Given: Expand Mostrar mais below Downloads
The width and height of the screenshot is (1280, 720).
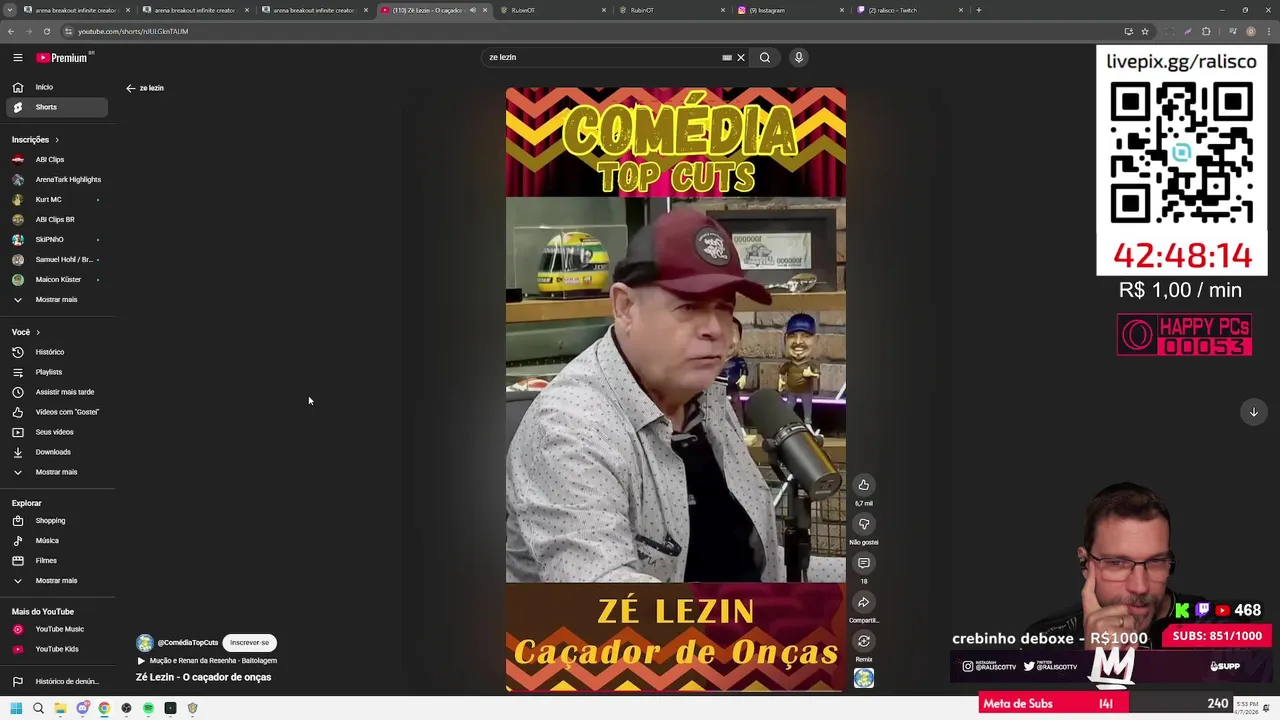Looking at the screenshot, I should pyautogui.click(x=55, y=472).
